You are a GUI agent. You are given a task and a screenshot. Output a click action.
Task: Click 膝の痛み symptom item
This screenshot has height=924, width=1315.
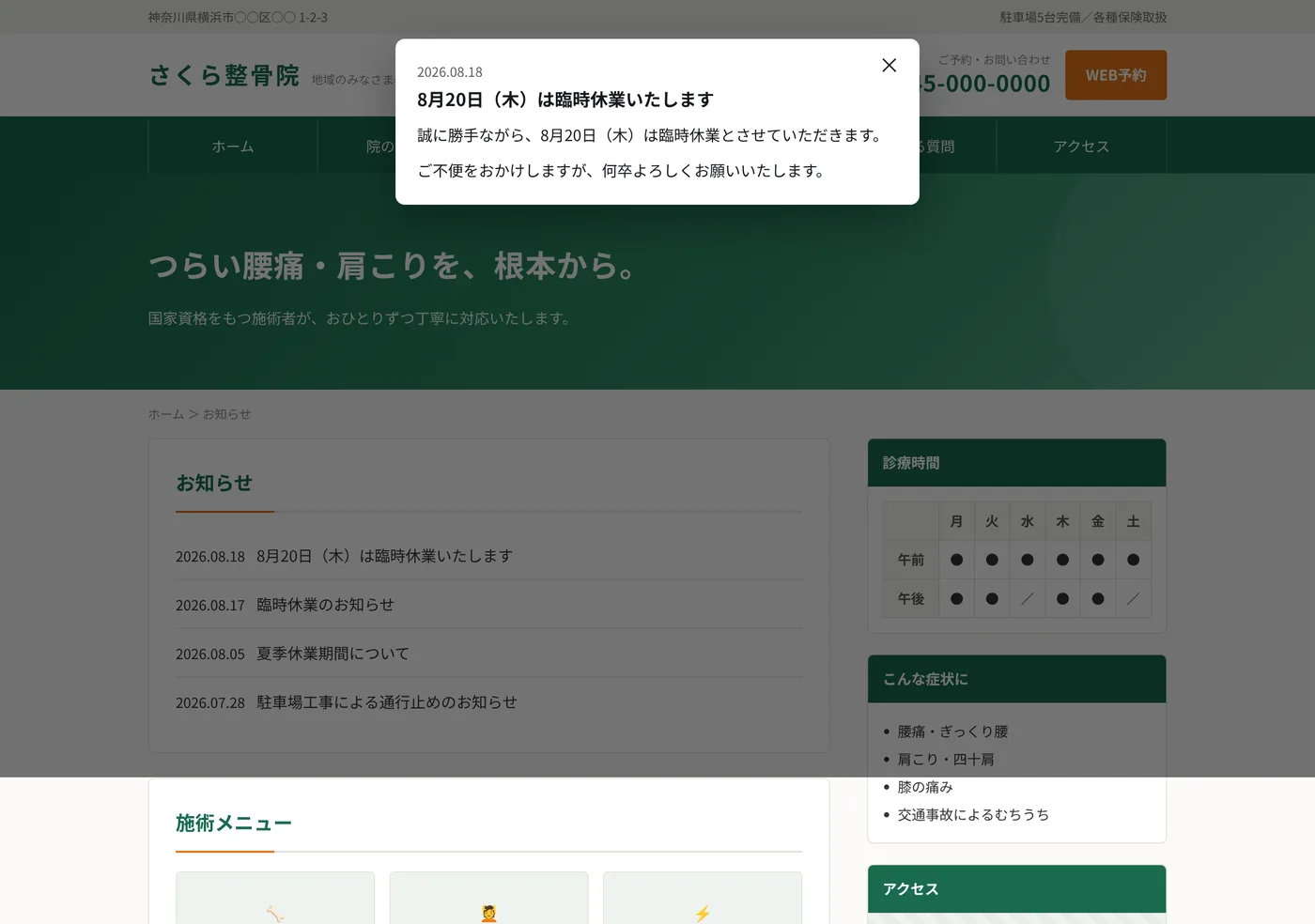click(x=925, y=787)
